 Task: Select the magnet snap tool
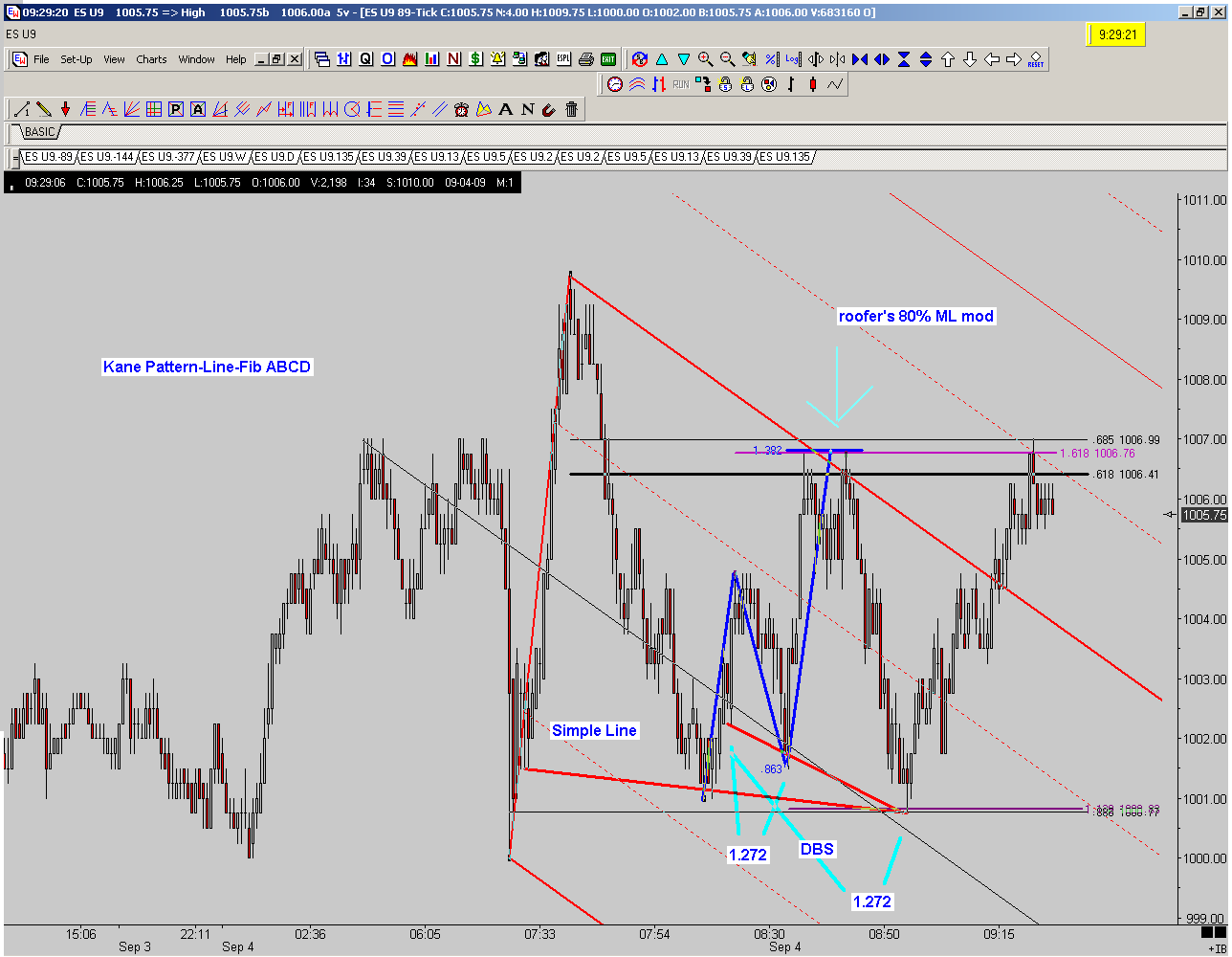(x=550, y=109)
